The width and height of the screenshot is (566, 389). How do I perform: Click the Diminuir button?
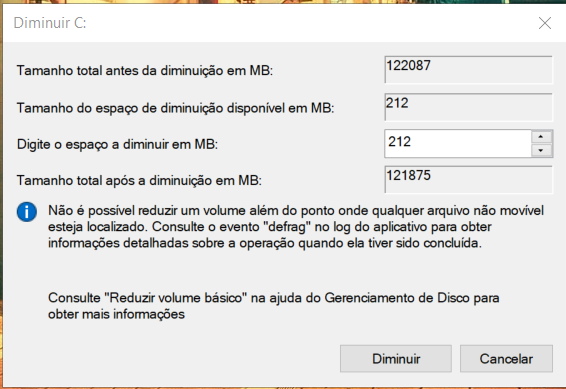pyautogui.click(x=396, y=359)
